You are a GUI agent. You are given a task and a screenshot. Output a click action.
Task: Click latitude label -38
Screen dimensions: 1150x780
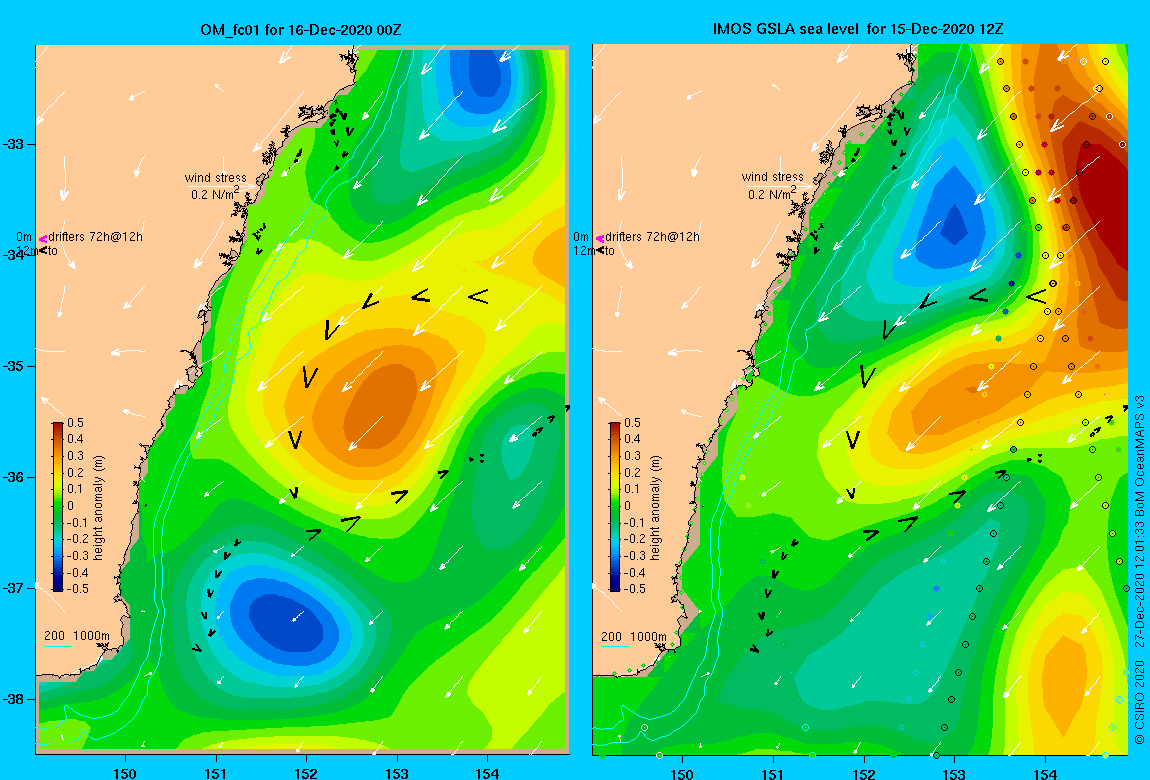[14, 699]
